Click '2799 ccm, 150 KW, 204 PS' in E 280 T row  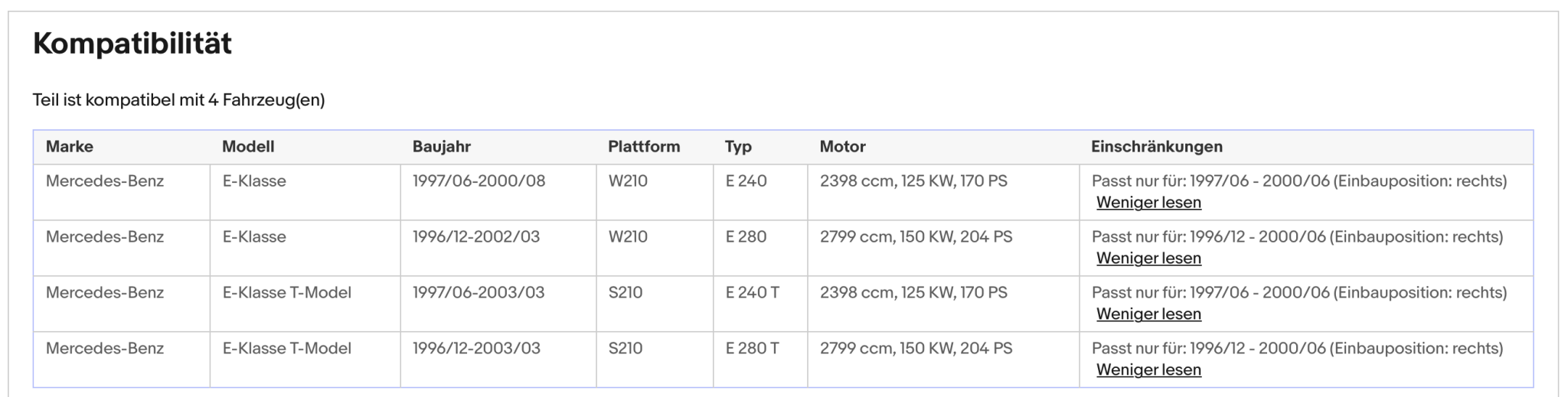point(916,349)
